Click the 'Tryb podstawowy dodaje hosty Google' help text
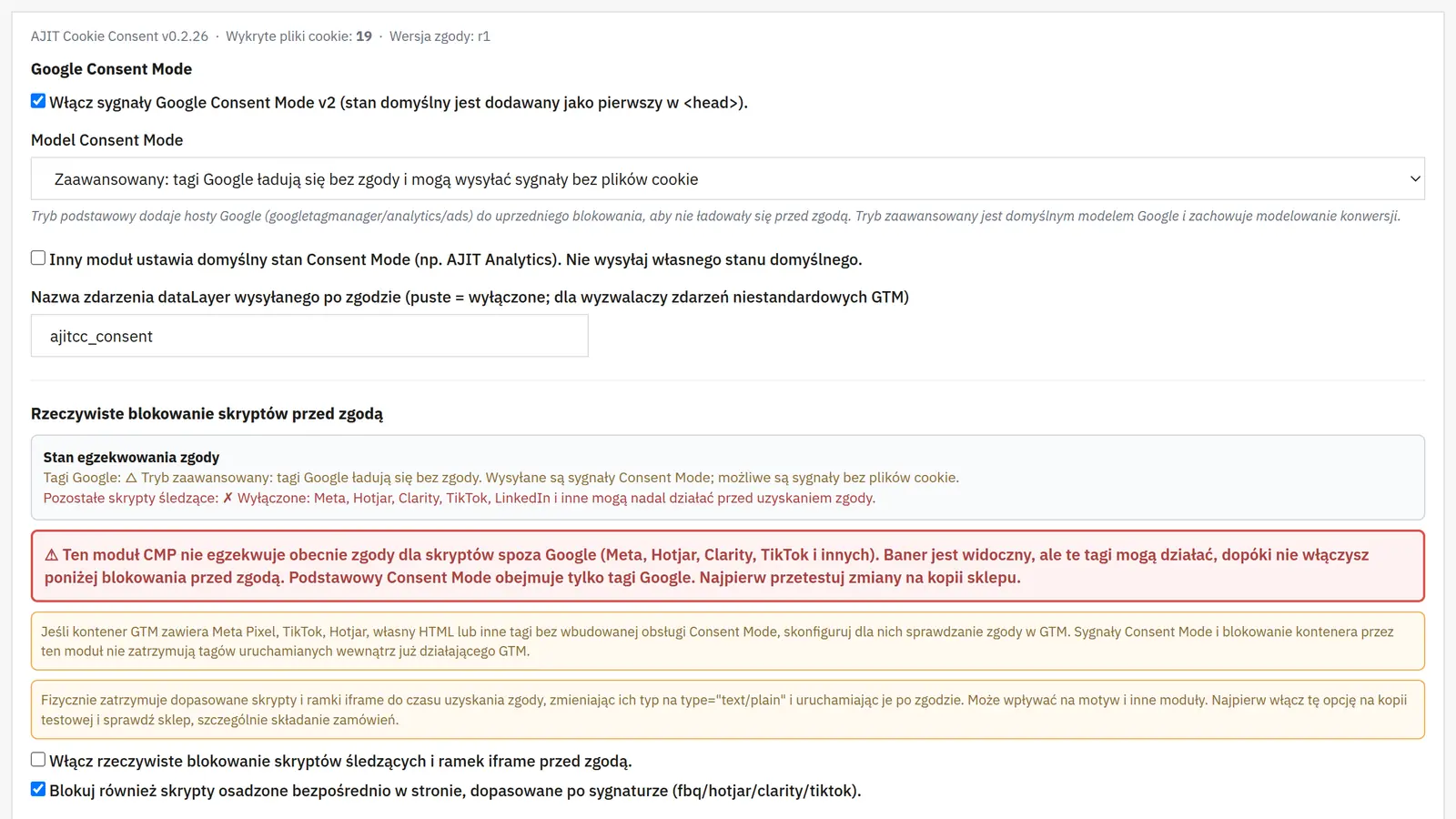 (716, 217)
